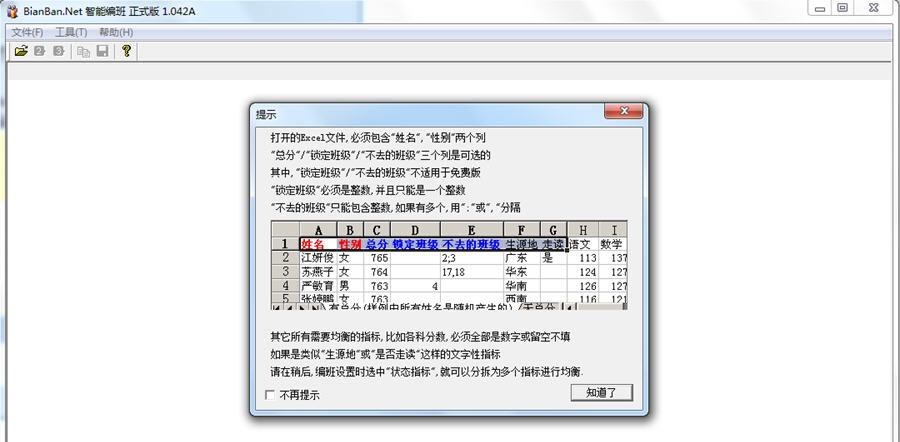900x442 pixels.
Task: Click the greyed step 3 toolbar icon
Action: 58,51
